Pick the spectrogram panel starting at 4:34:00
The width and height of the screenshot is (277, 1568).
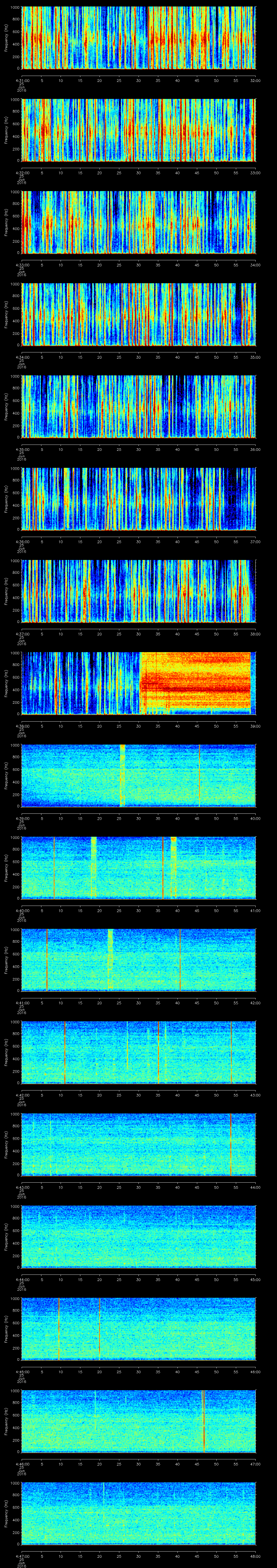[139, 314]
